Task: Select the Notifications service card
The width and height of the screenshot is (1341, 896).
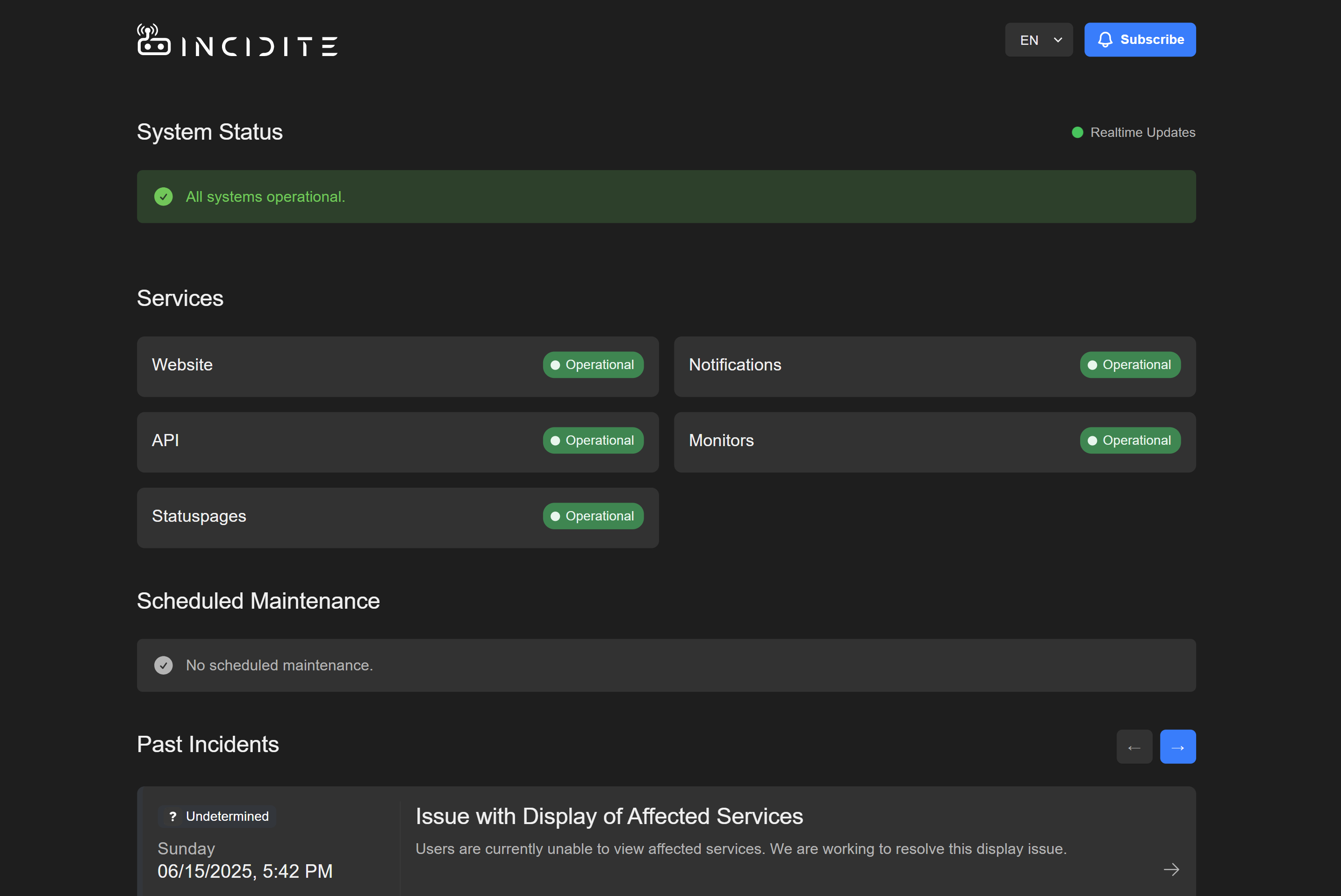Action: [x=934, y=366]
